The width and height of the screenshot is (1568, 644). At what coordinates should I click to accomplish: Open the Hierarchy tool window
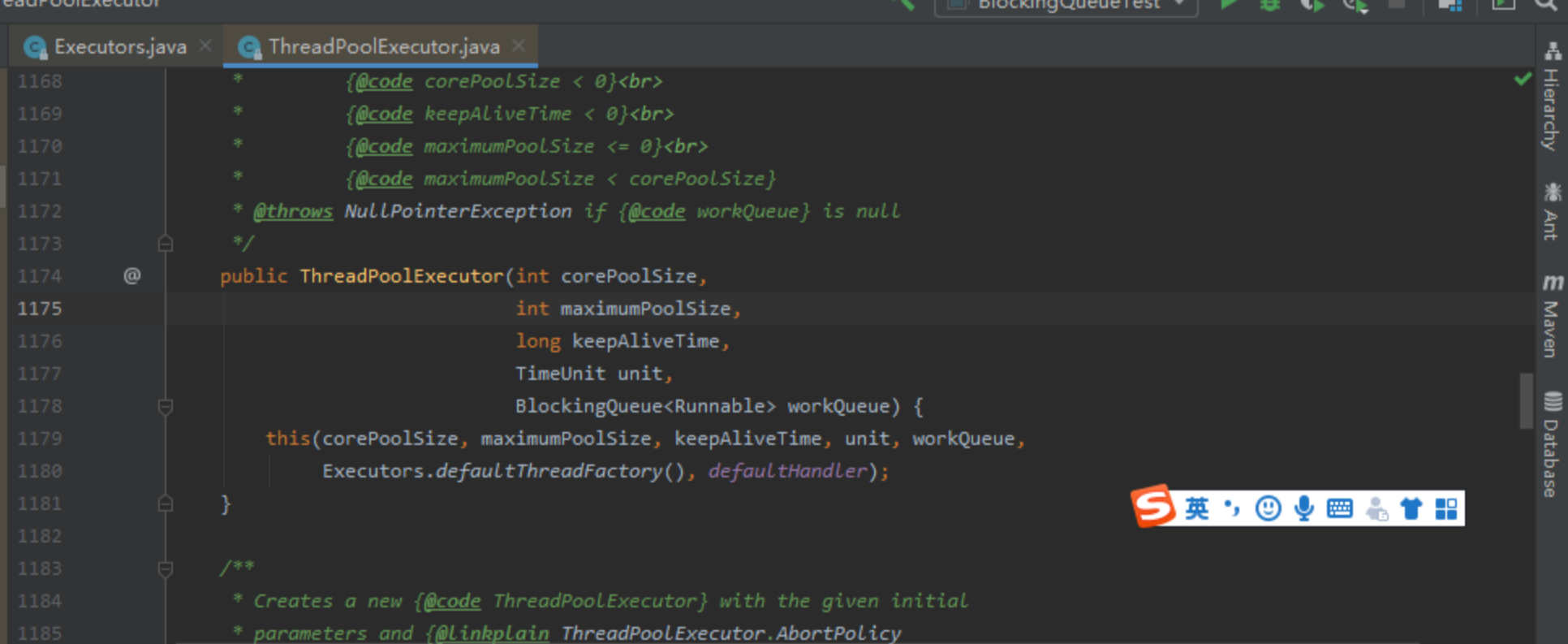coord(1551,97)
